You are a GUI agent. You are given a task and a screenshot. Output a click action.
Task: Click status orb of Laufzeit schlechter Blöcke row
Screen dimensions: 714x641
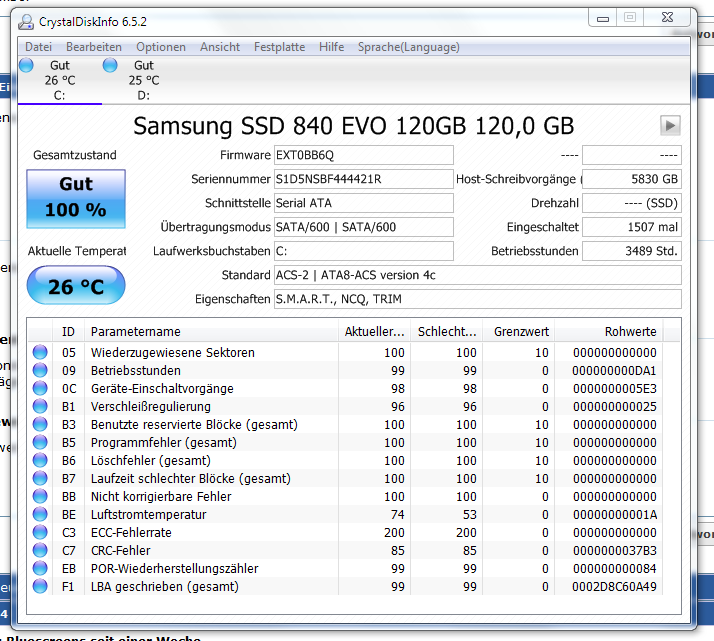(40, 478)
